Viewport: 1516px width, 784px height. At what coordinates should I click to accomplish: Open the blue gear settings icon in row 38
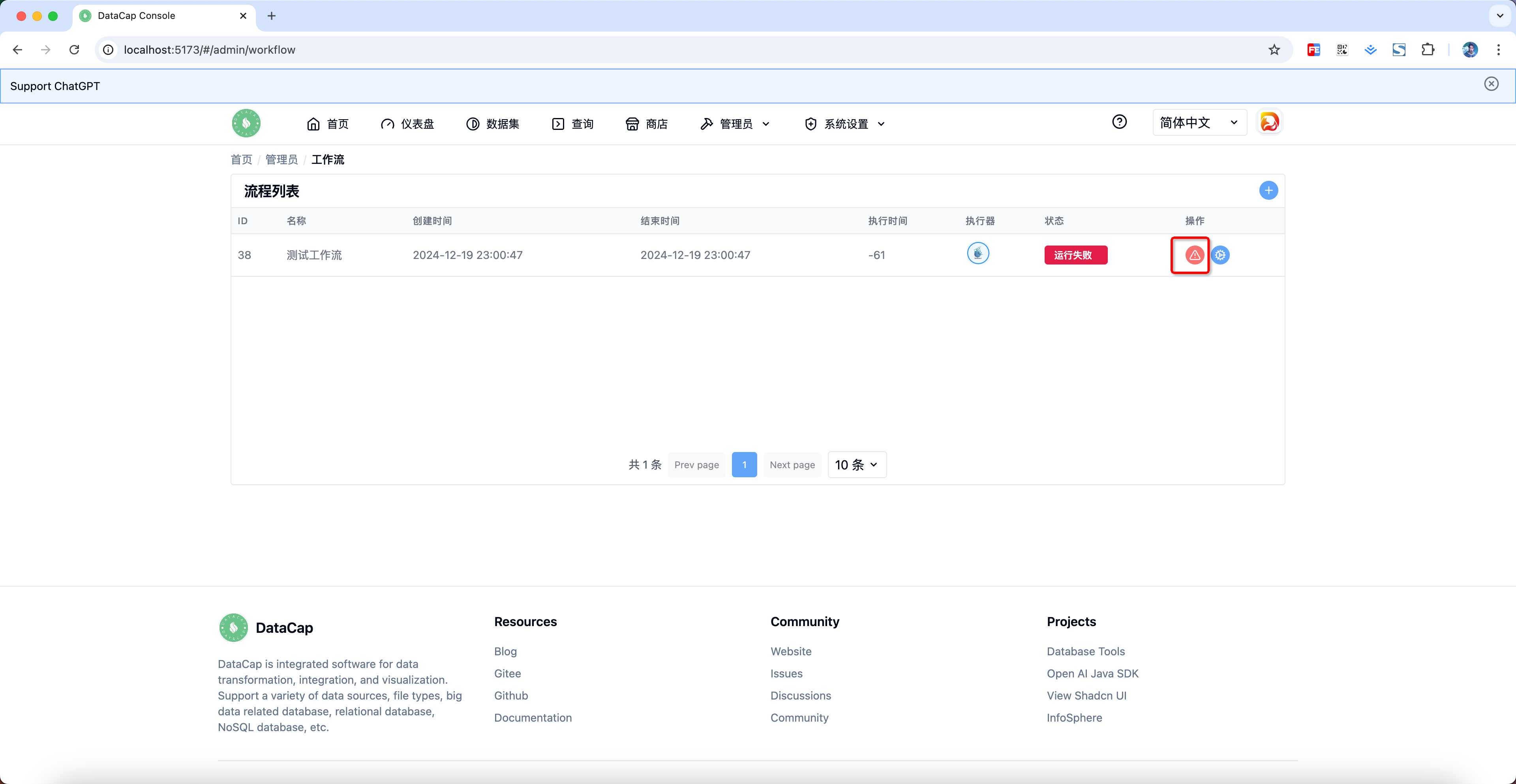pyautogui.click(x=1221, y=255)
